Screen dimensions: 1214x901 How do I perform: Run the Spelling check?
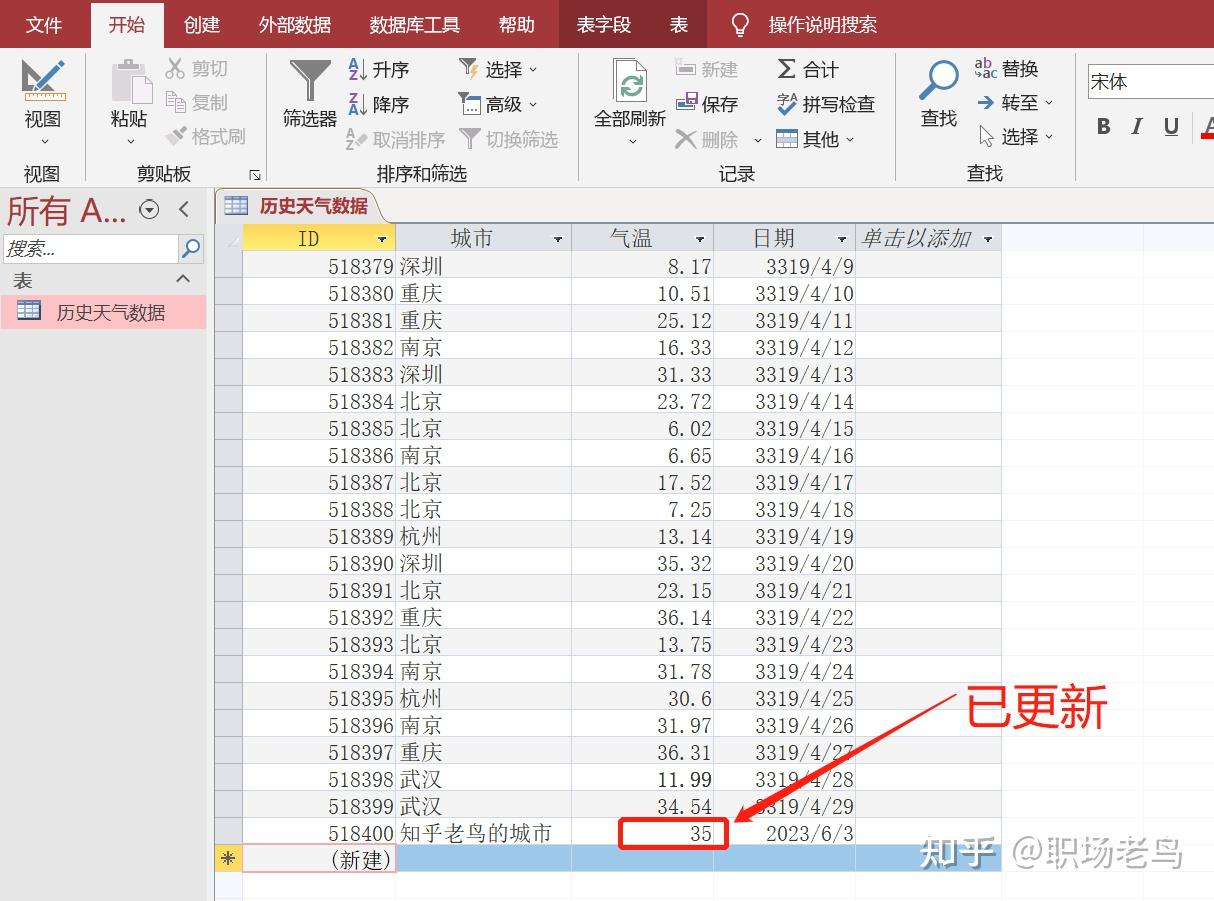825,103
